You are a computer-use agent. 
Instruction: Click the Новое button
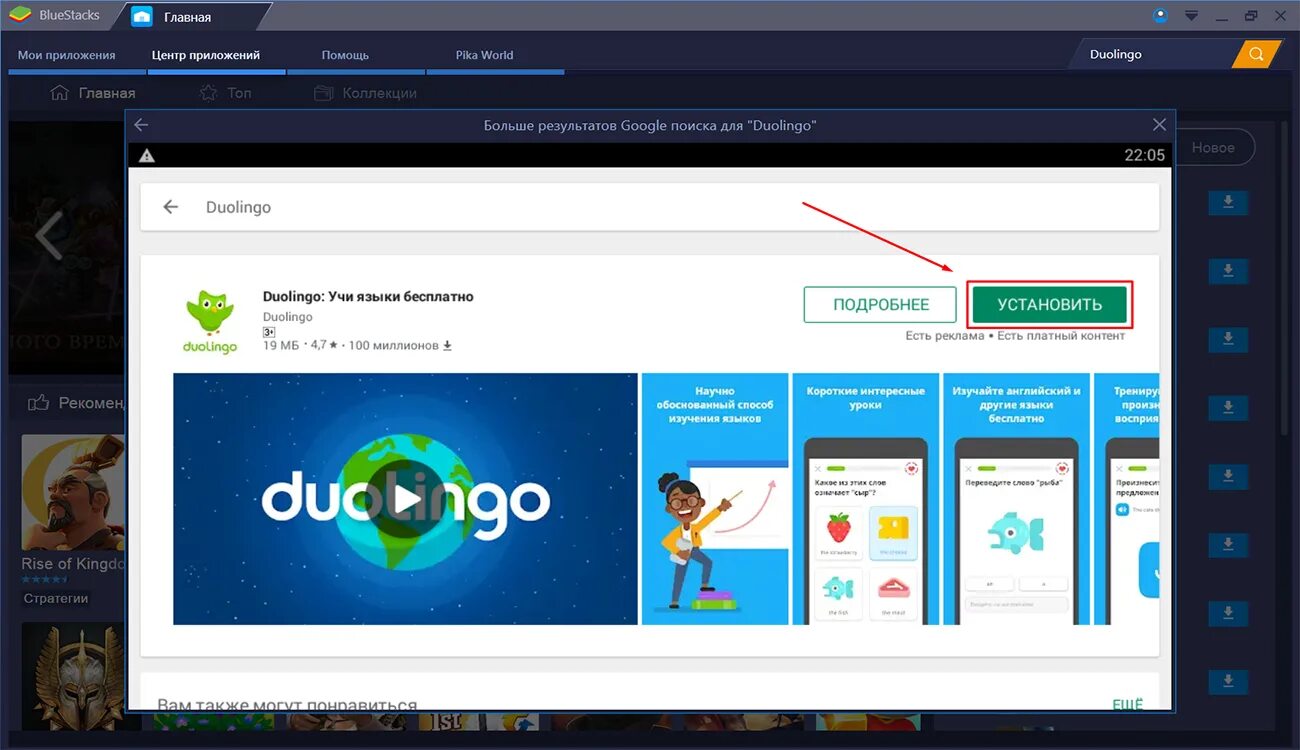1213,147
